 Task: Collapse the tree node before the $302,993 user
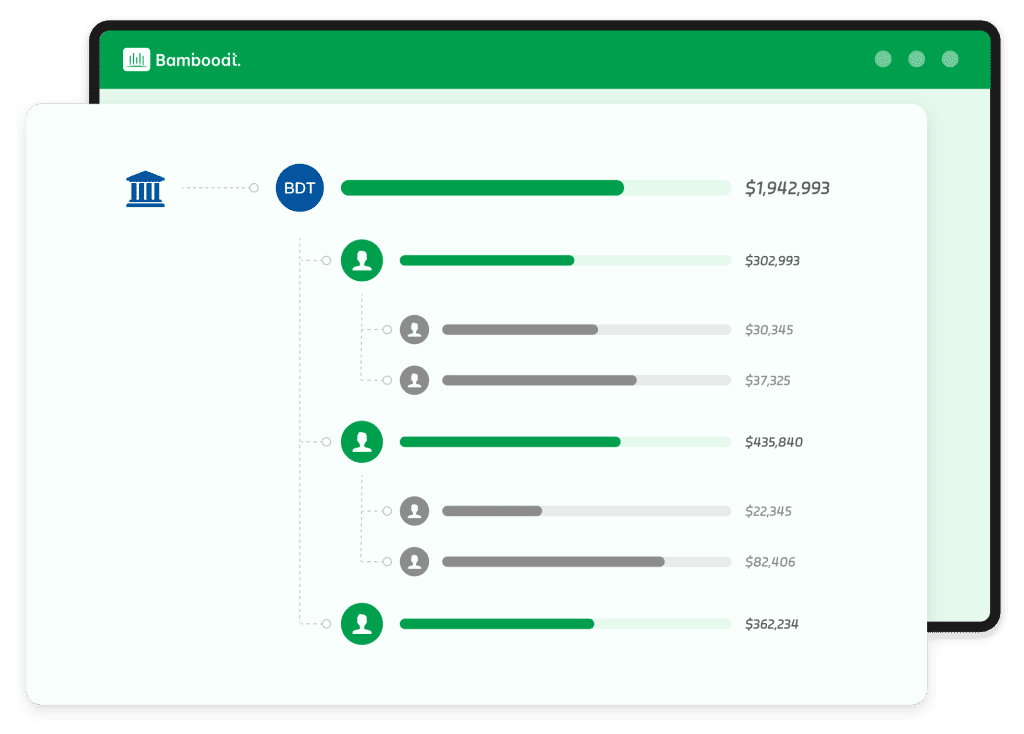(326, 260)
